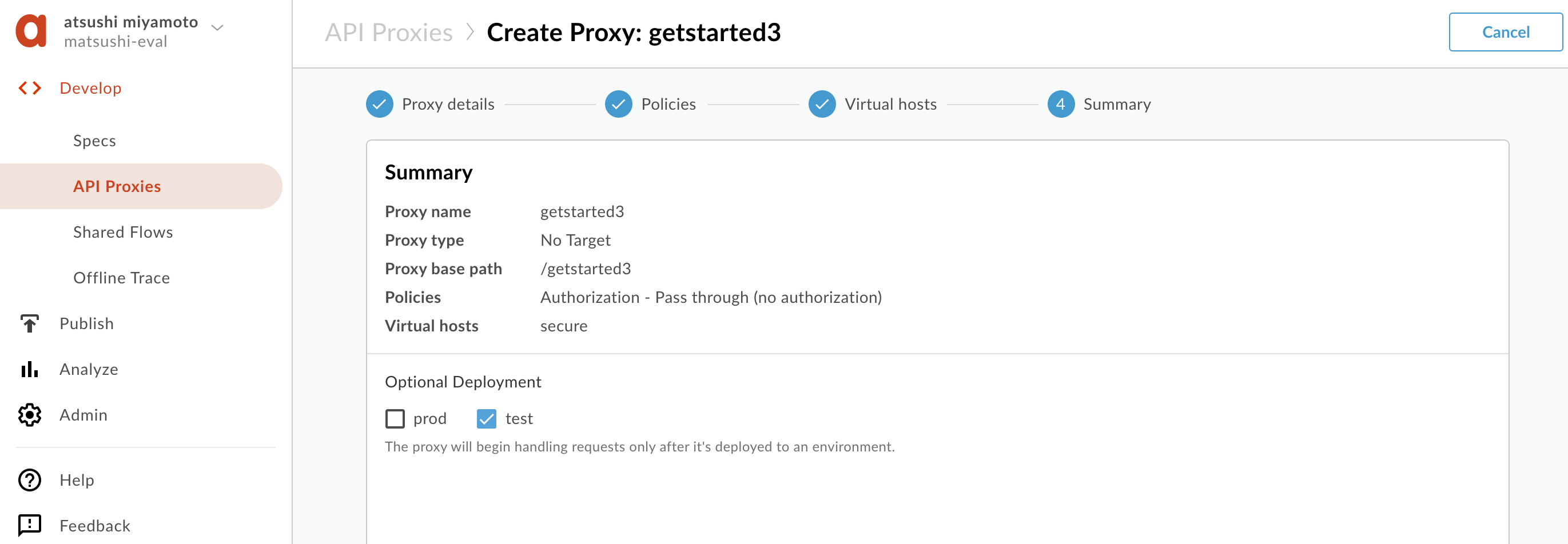1568x544 pixels.
Task: Open the Specs menu item
Action: click(x=94, y=141)
